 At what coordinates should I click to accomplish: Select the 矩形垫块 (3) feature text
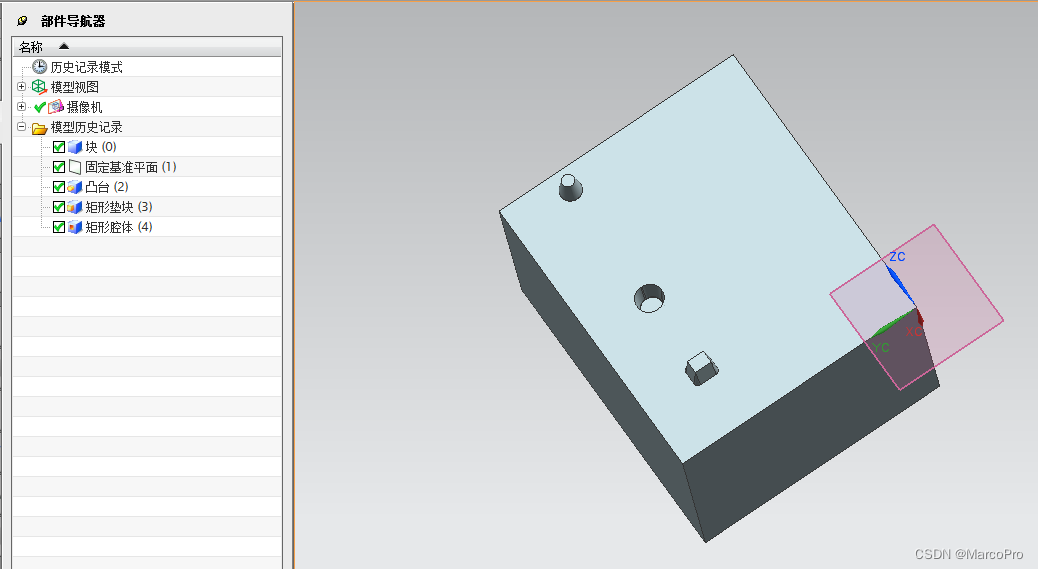click(x=118, y=207)
